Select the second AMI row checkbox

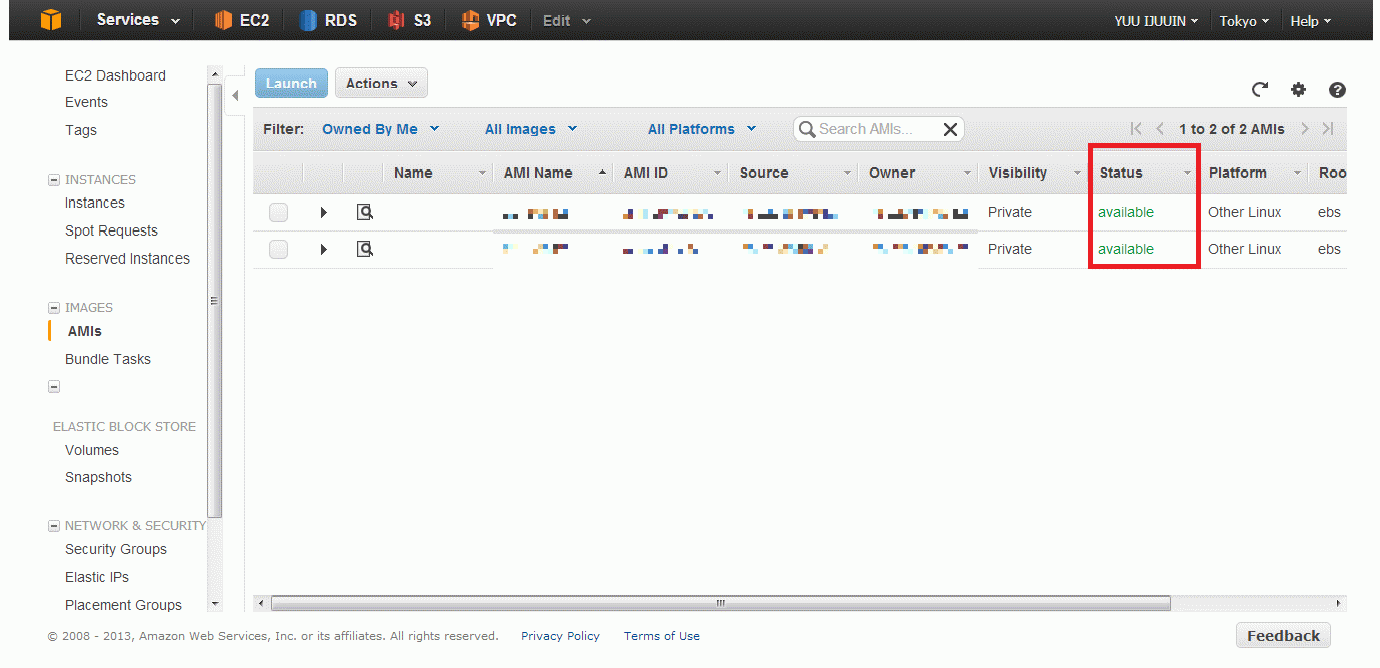coord(278,249)
